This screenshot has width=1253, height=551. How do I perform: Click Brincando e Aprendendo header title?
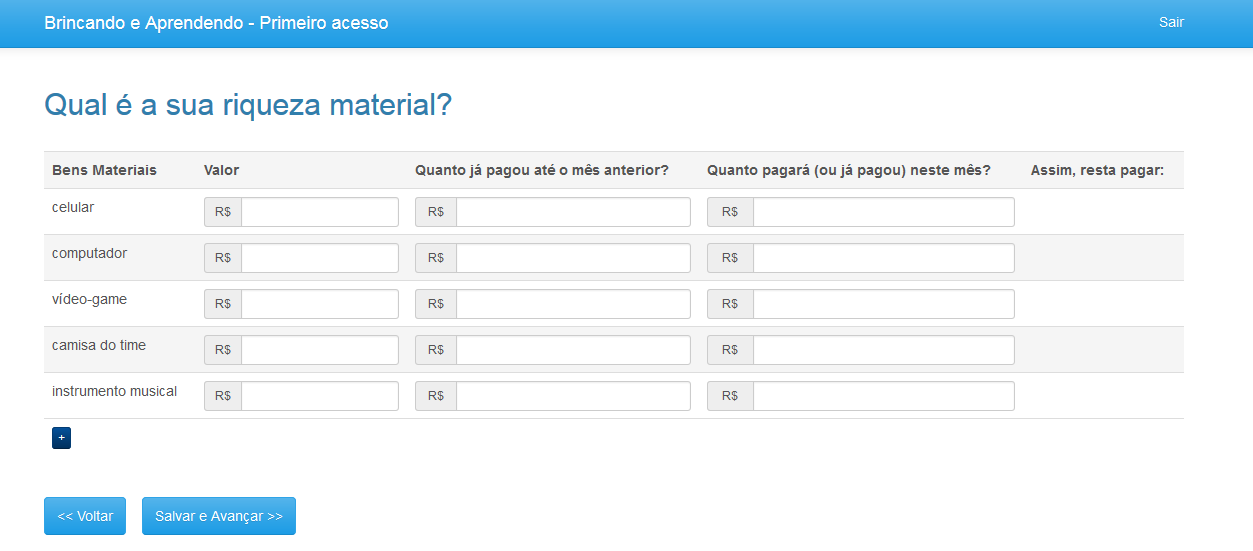[216, 23]
